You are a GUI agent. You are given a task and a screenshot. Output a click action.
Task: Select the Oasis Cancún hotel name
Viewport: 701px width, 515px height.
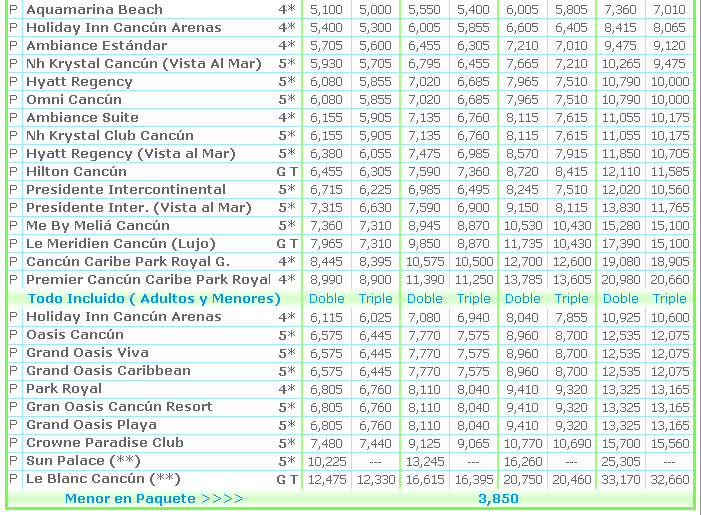(x=75, y=335)
